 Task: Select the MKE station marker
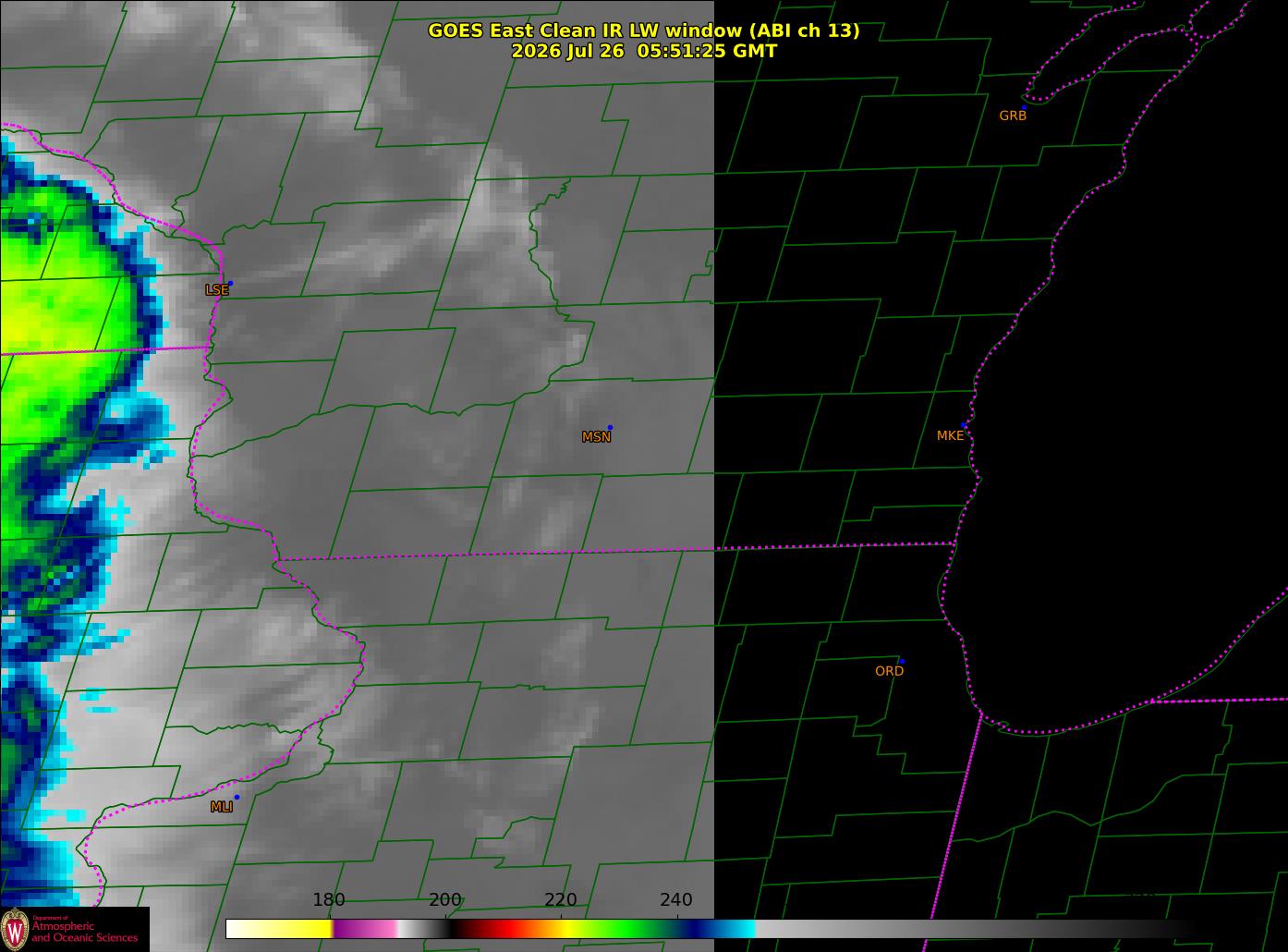[x=964, y=425]
